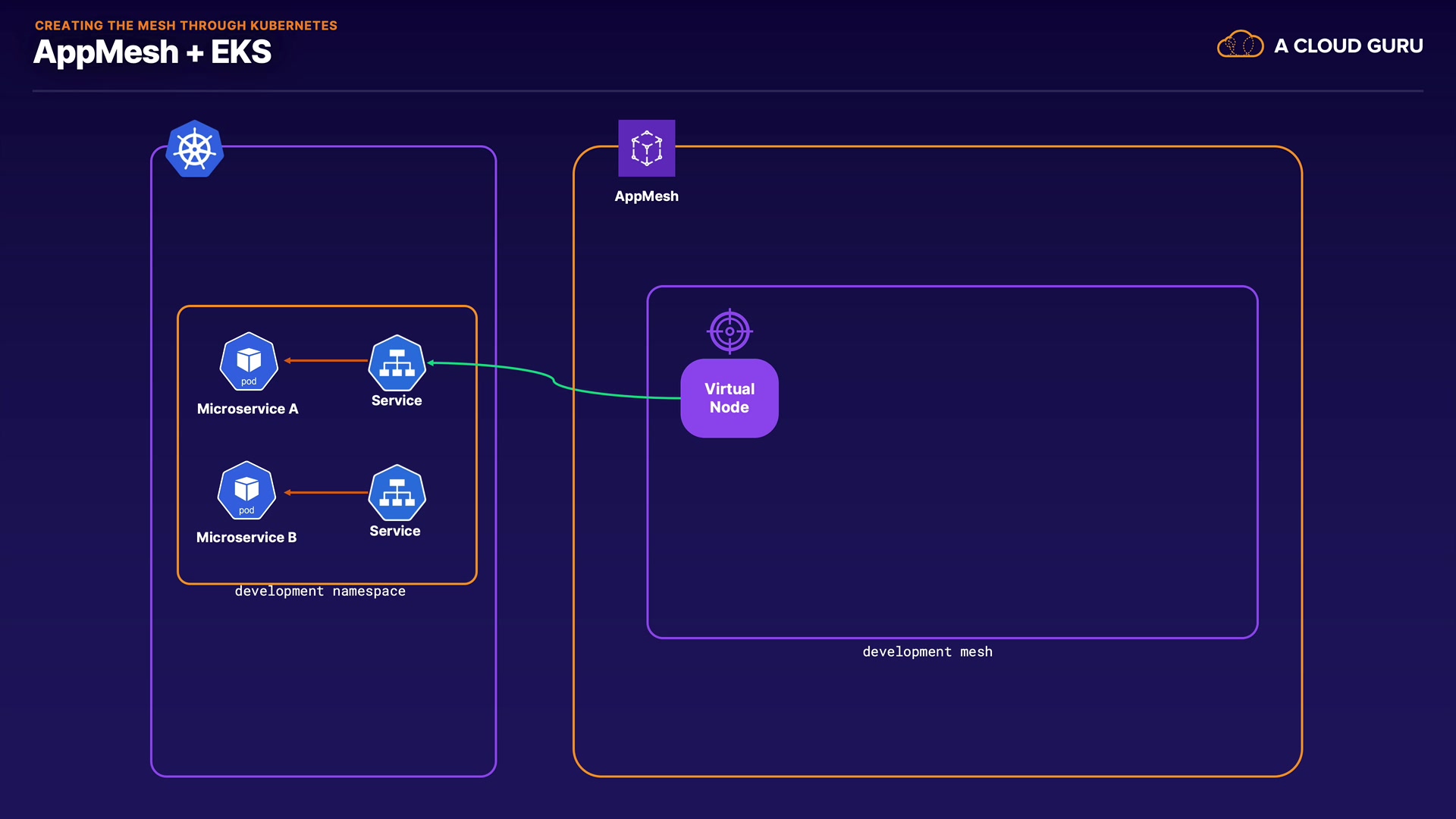Click the A Cloud Guru cloud logo

pos(1240,45)
